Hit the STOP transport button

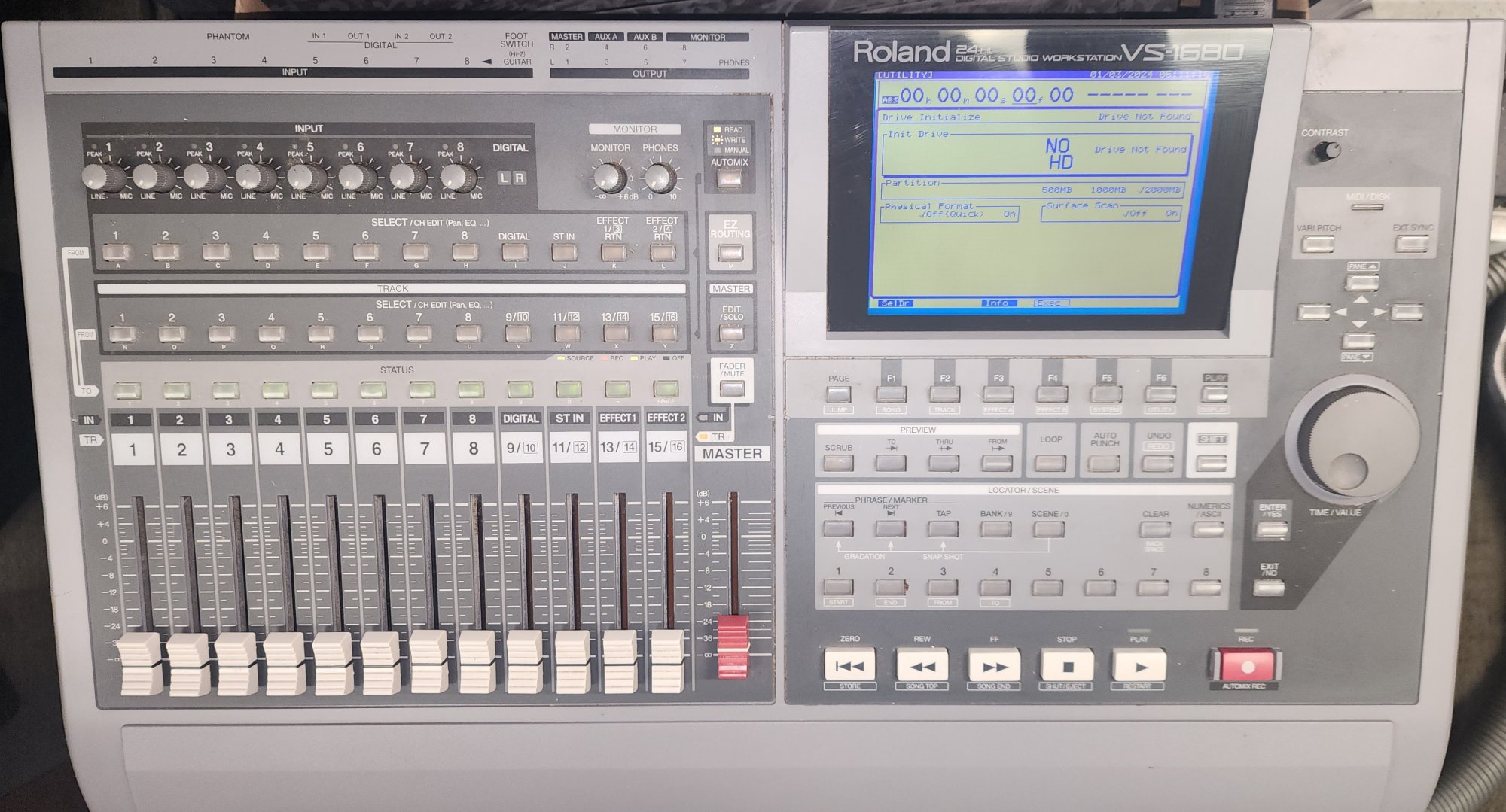click(x=1066, y=665)
